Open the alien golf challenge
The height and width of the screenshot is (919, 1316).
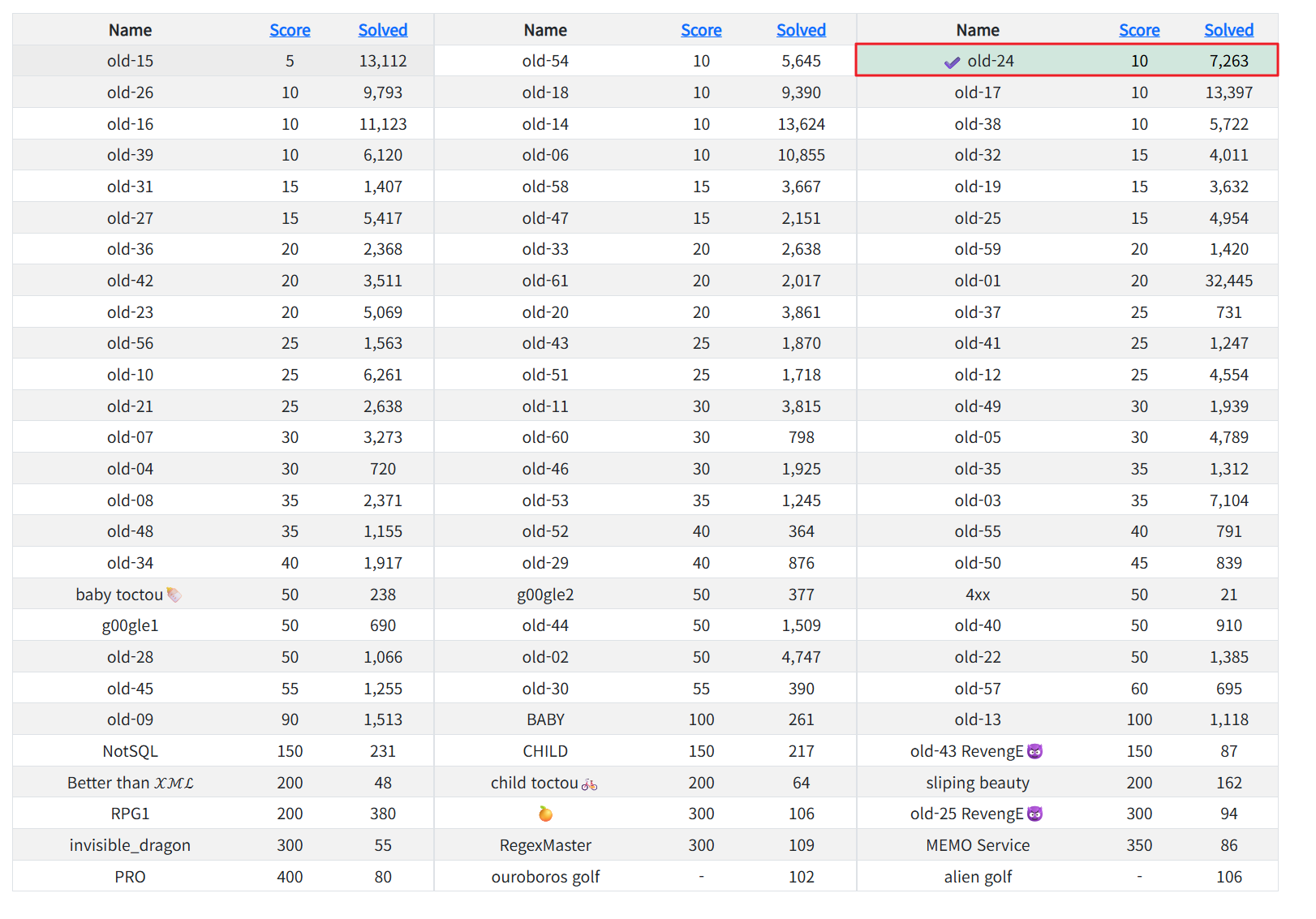978,877
